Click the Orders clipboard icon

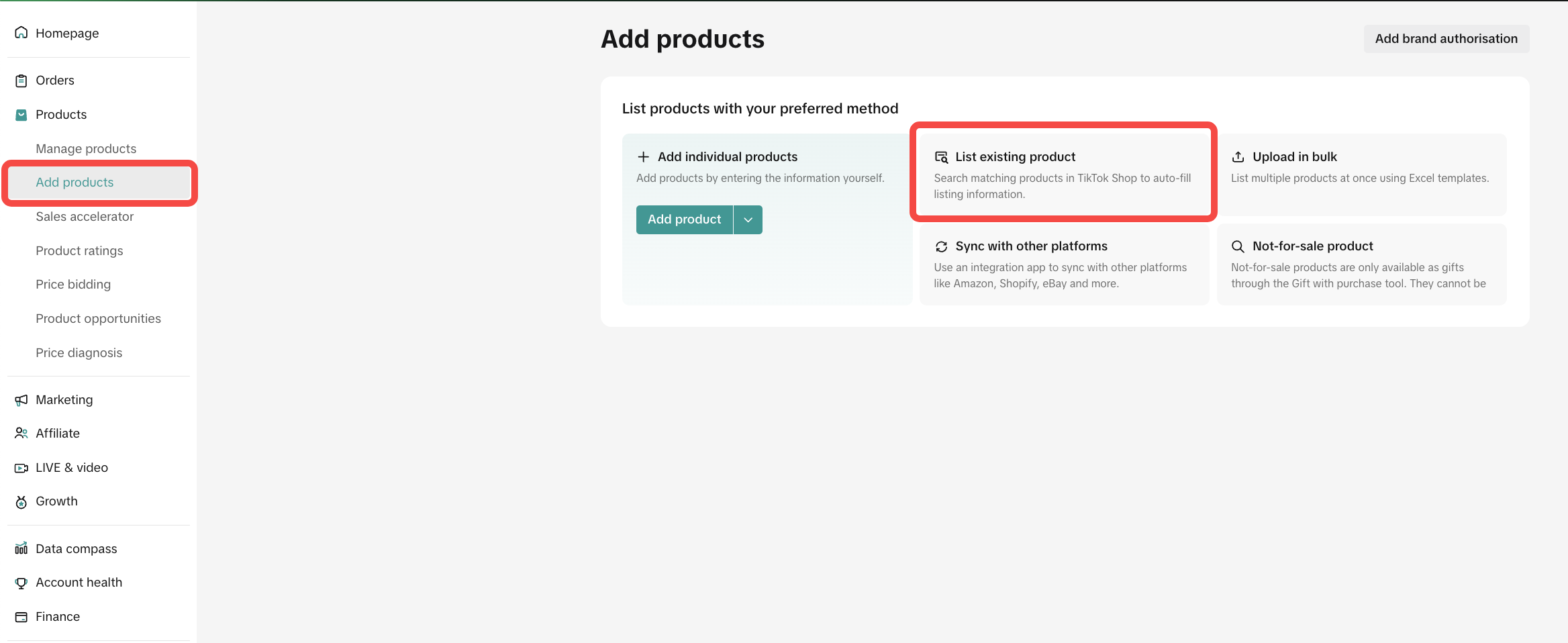(21, 81)
